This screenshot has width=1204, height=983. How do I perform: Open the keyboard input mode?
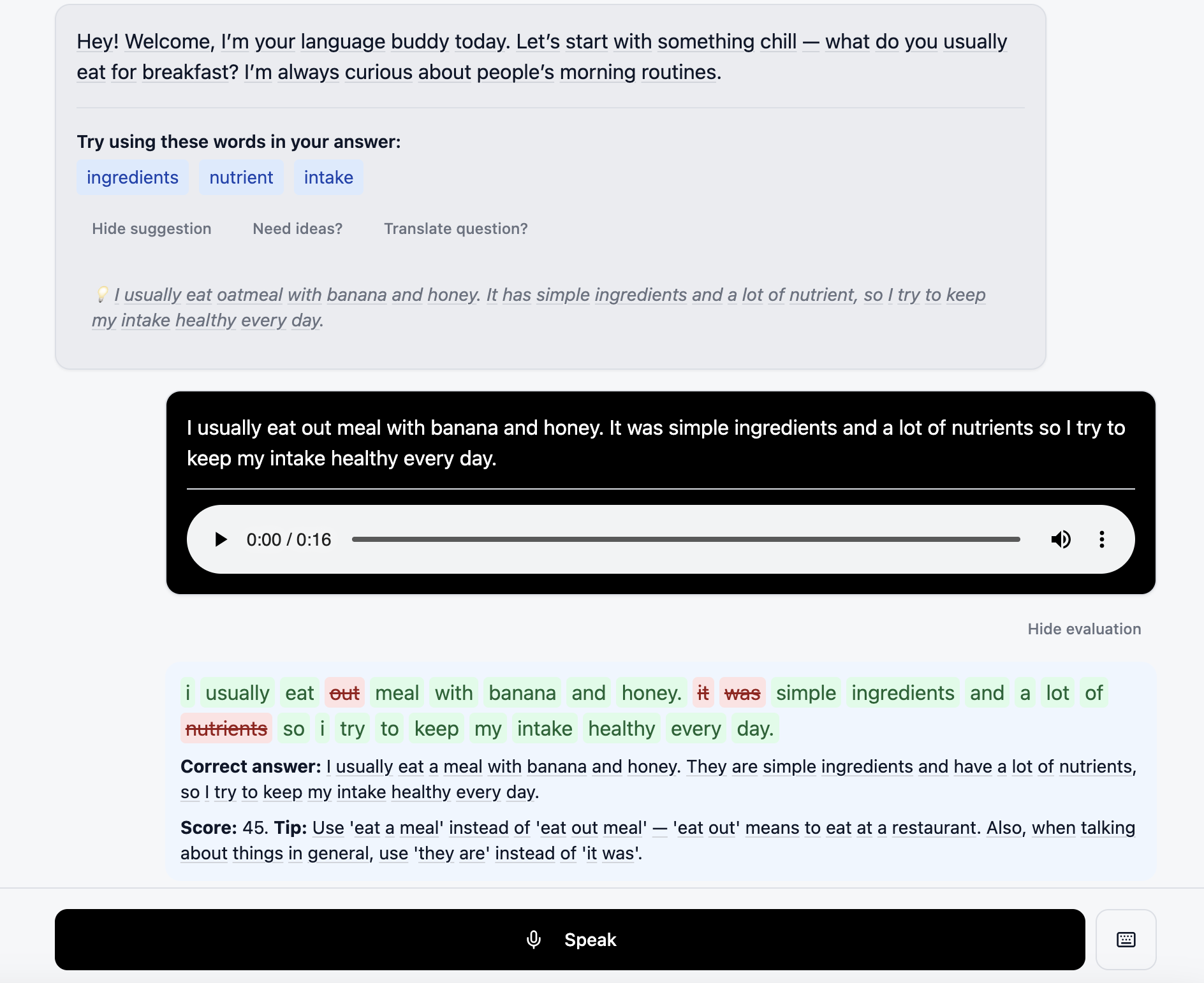1126,939
